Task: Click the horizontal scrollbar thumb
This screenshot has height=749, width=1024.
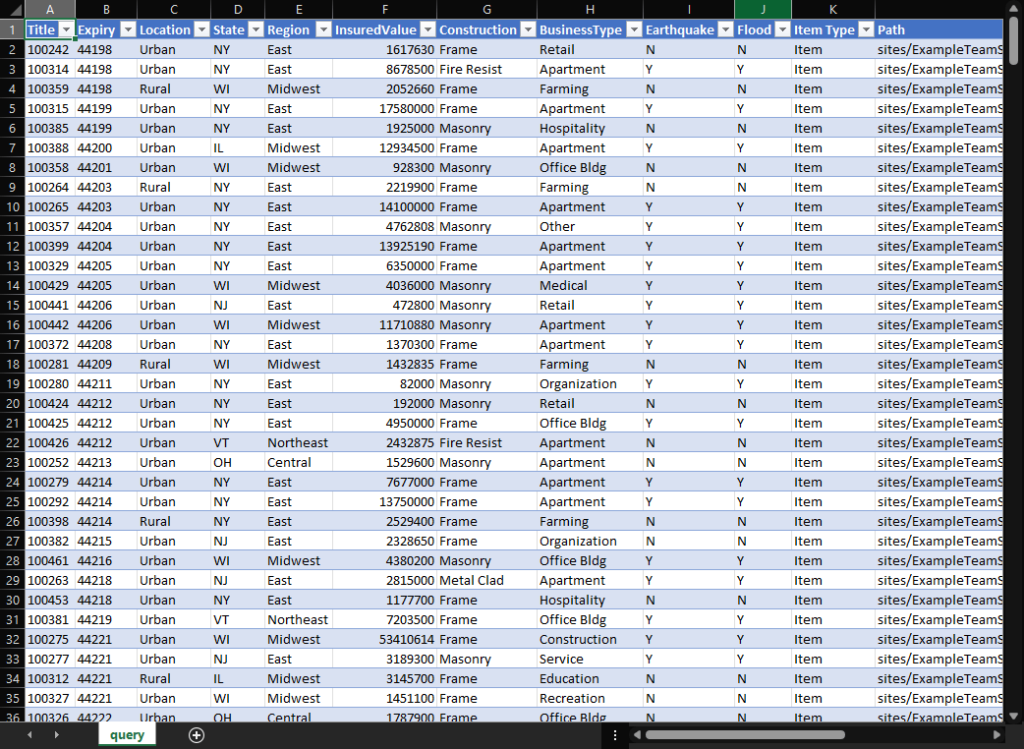Action: tap(744, 735)
